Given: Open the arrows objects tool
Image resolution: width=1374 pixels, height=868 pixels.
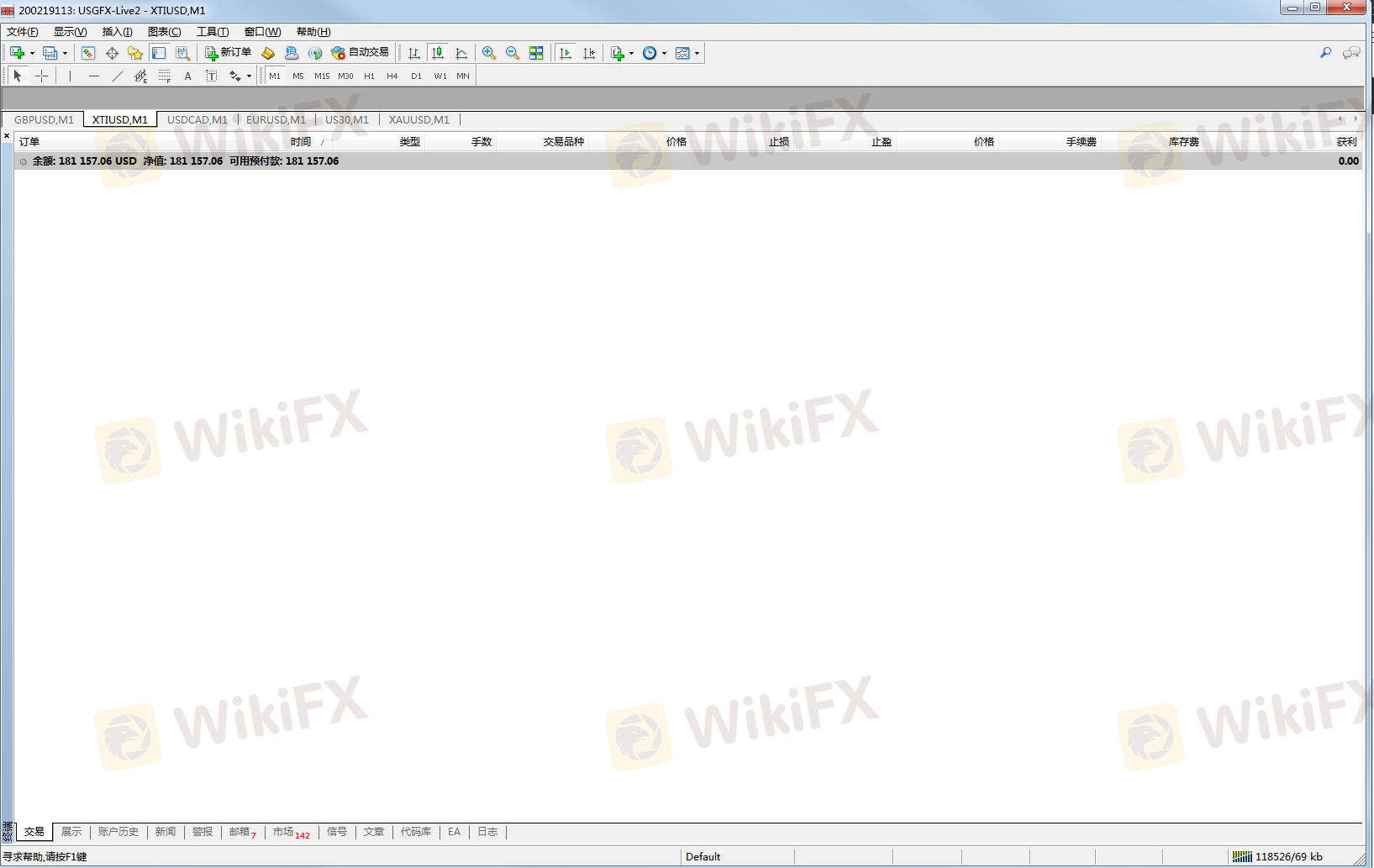Looking at the screenshot, I should tap(234, 76).
